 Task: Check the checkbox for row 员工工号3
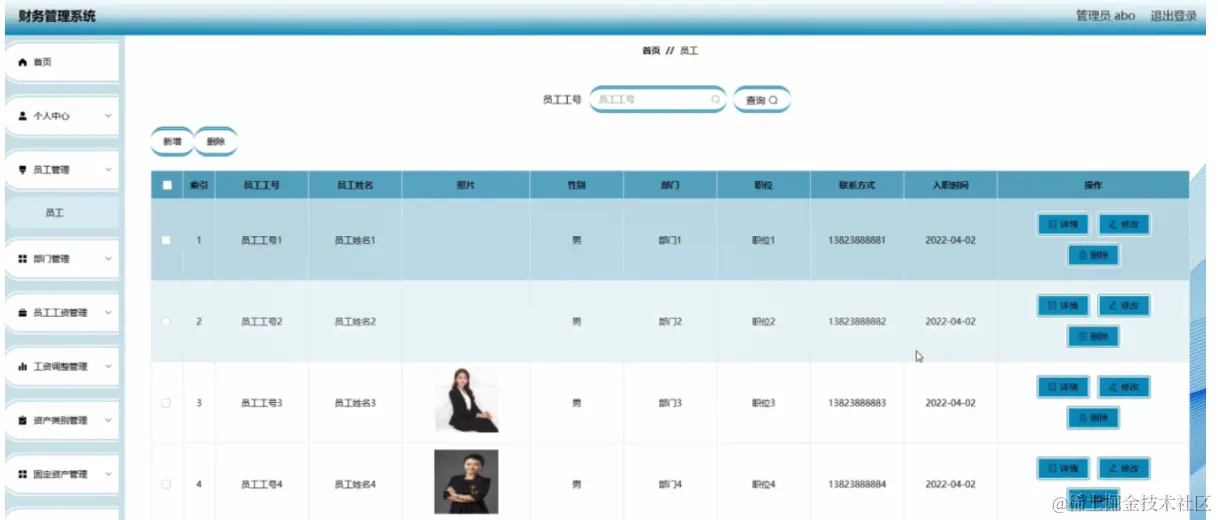166,403
